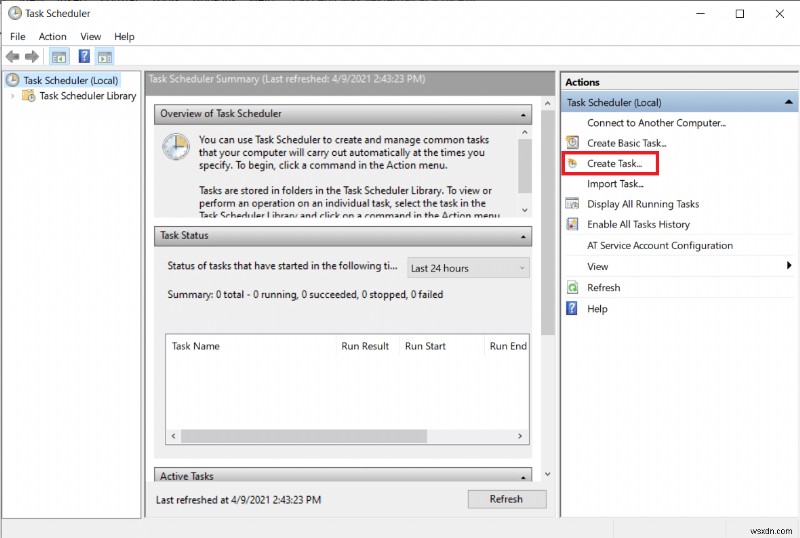Click the Help question mark icon in Actions
Viewport: 800px width, 538px height.
tap(572, 308)
